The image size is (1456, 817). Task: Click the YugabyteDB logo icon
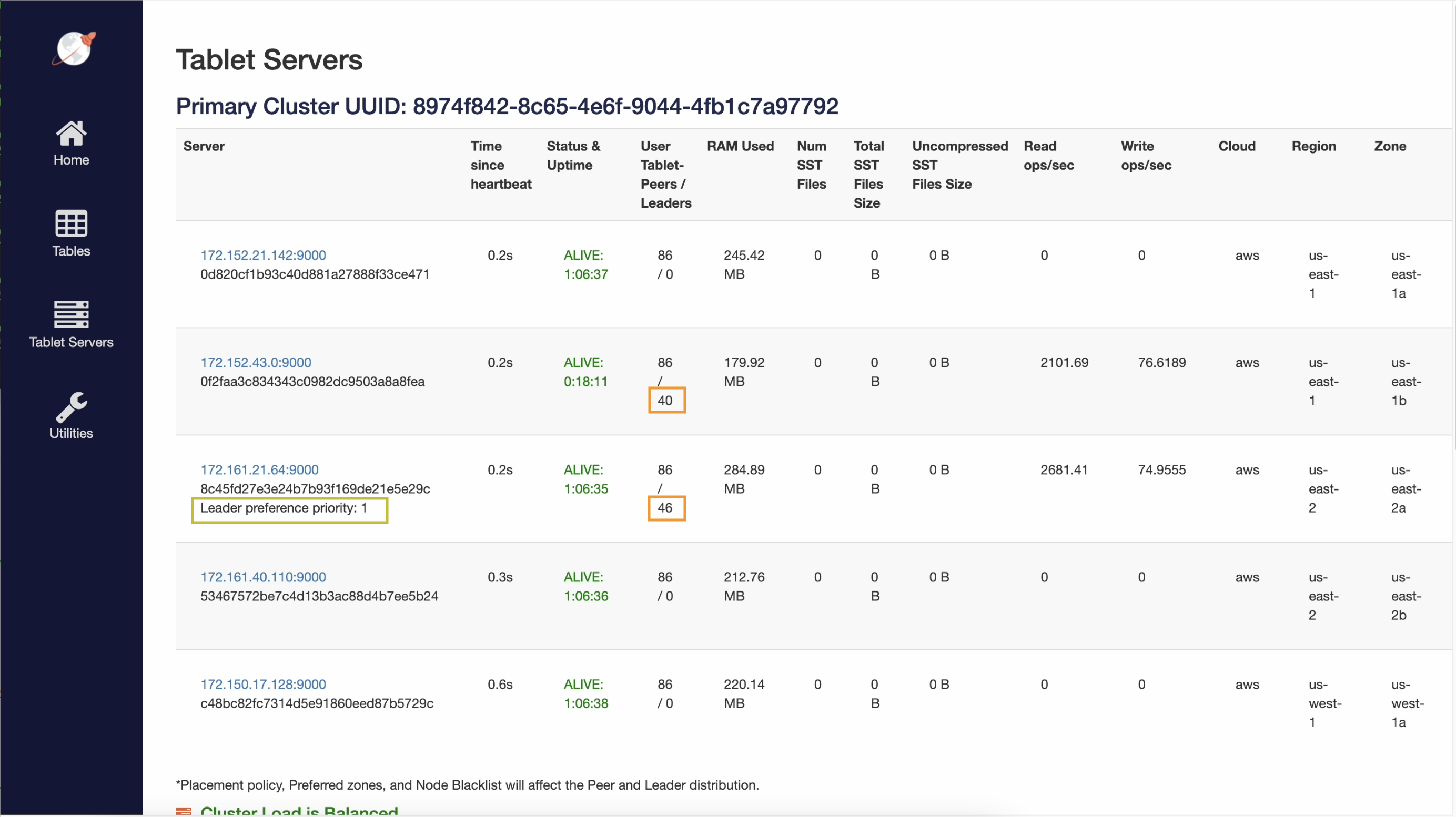(74, 48)
